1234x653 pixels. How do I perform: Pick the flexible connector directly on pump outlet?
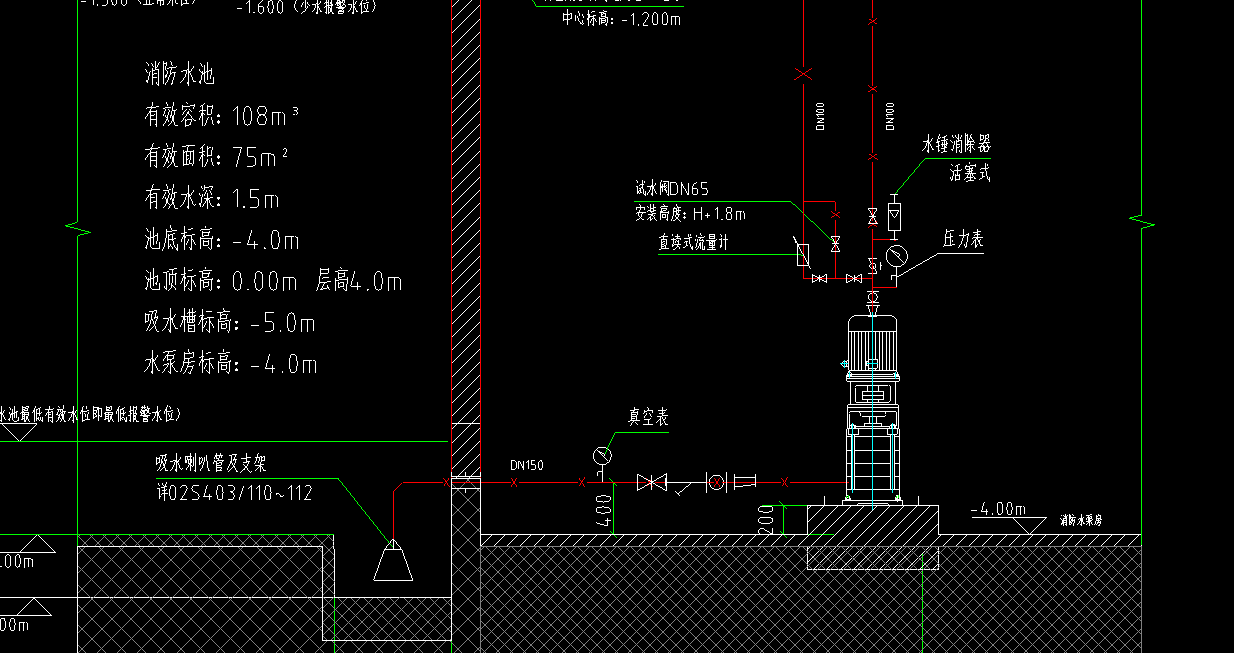click(873, 299)
